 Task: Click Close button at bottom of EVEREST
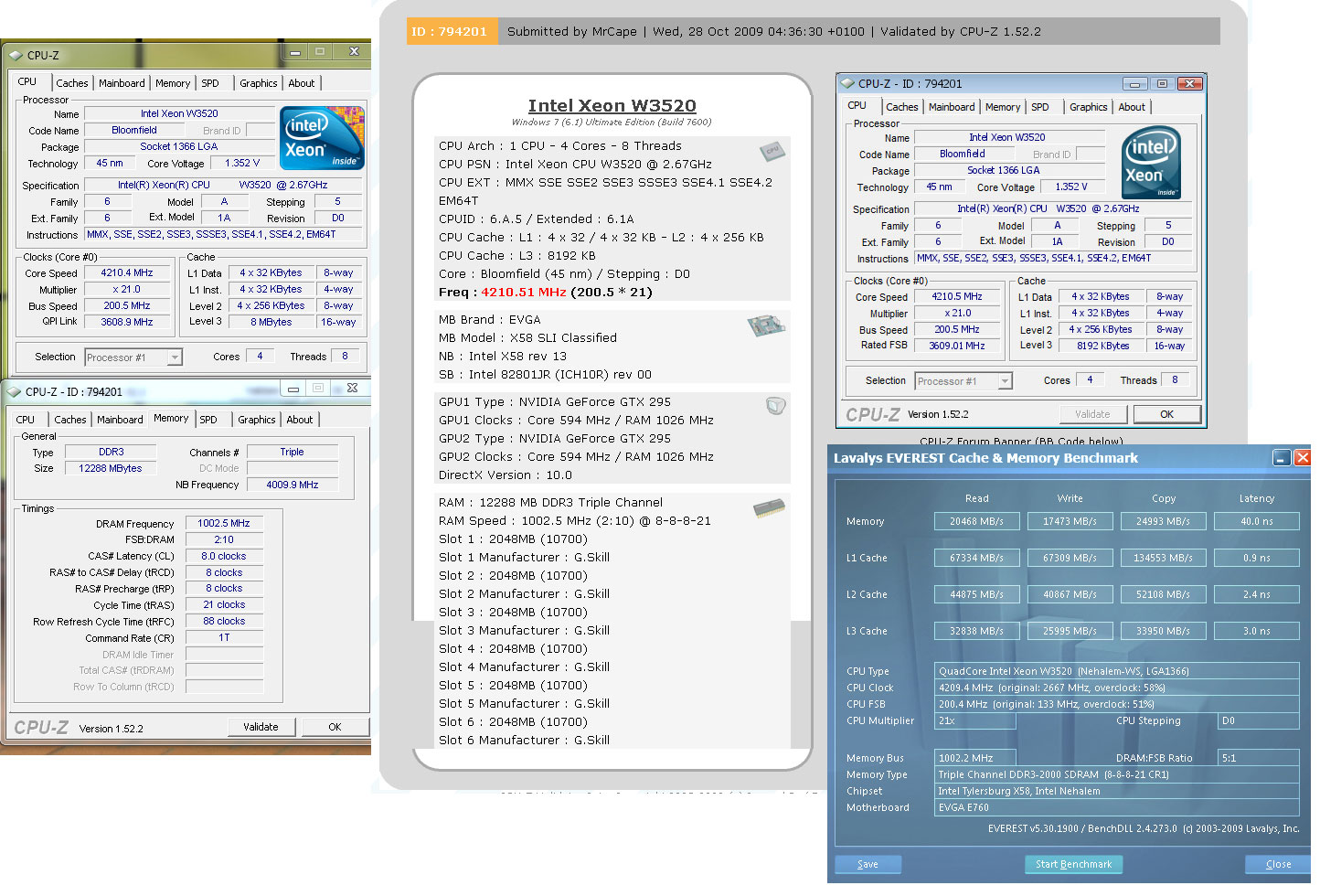[x=1278, y=864]
